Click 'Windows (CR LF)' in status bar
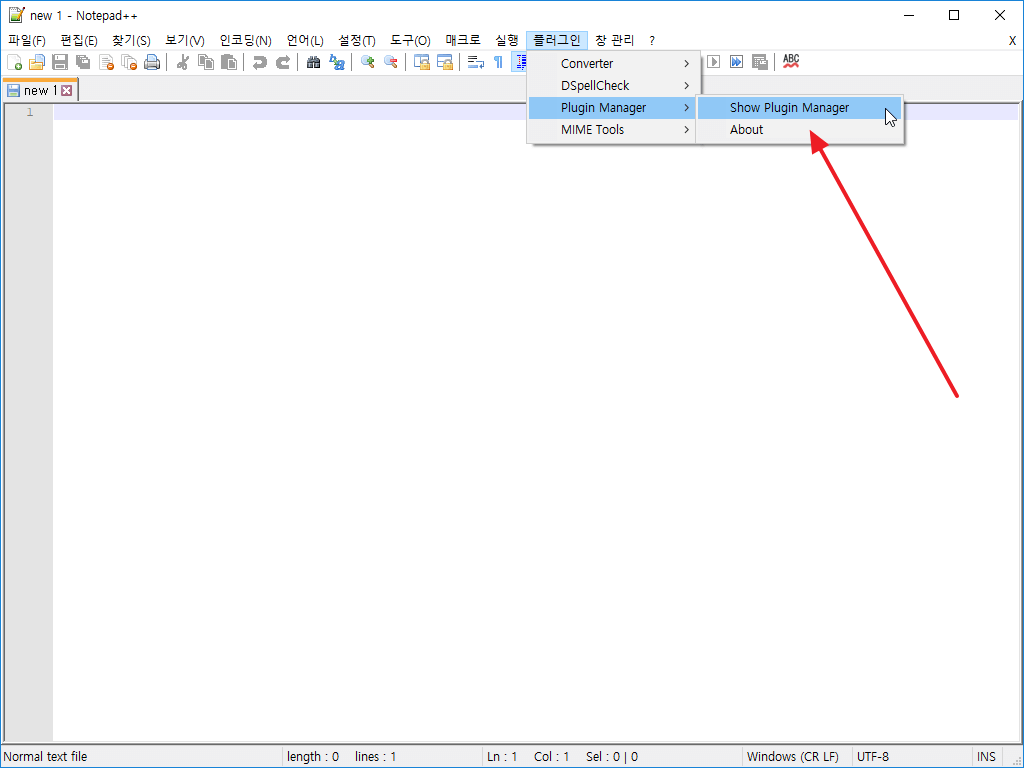Image resolution: width=1024 pixels, height=768 pixels. coord(792,756)
